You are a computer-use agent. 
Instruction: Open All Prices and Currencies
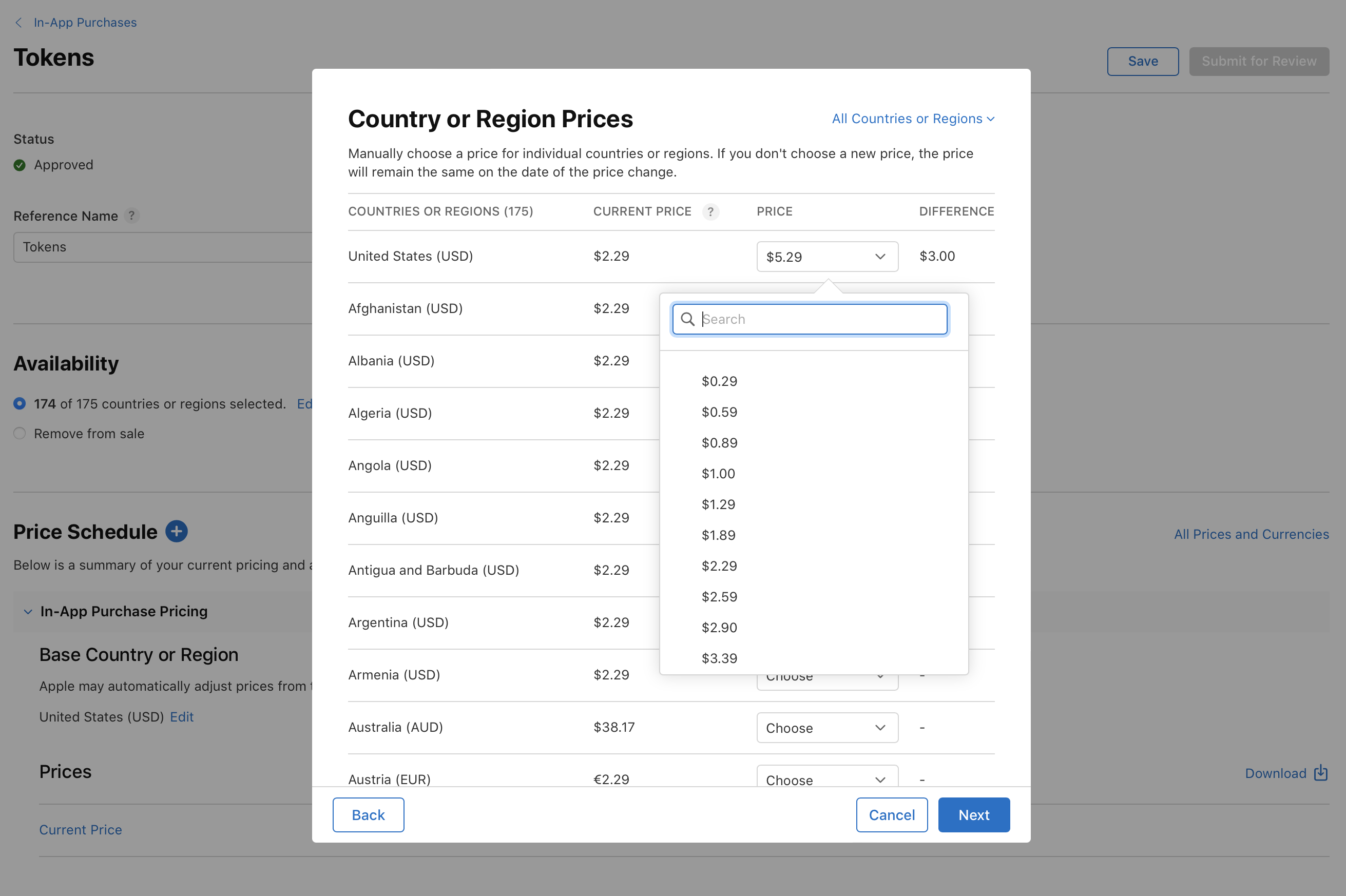coord(1251,534)
